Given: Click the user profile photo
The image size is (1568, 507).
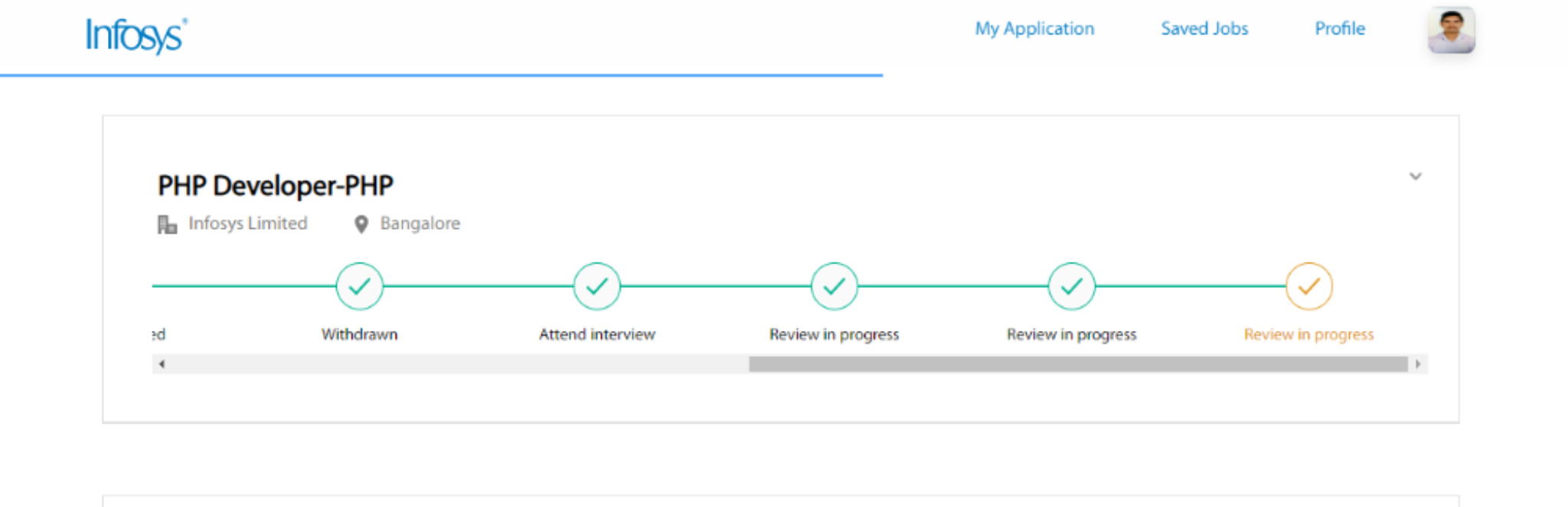Looking at the screenshot, I should pos(1451,31).
